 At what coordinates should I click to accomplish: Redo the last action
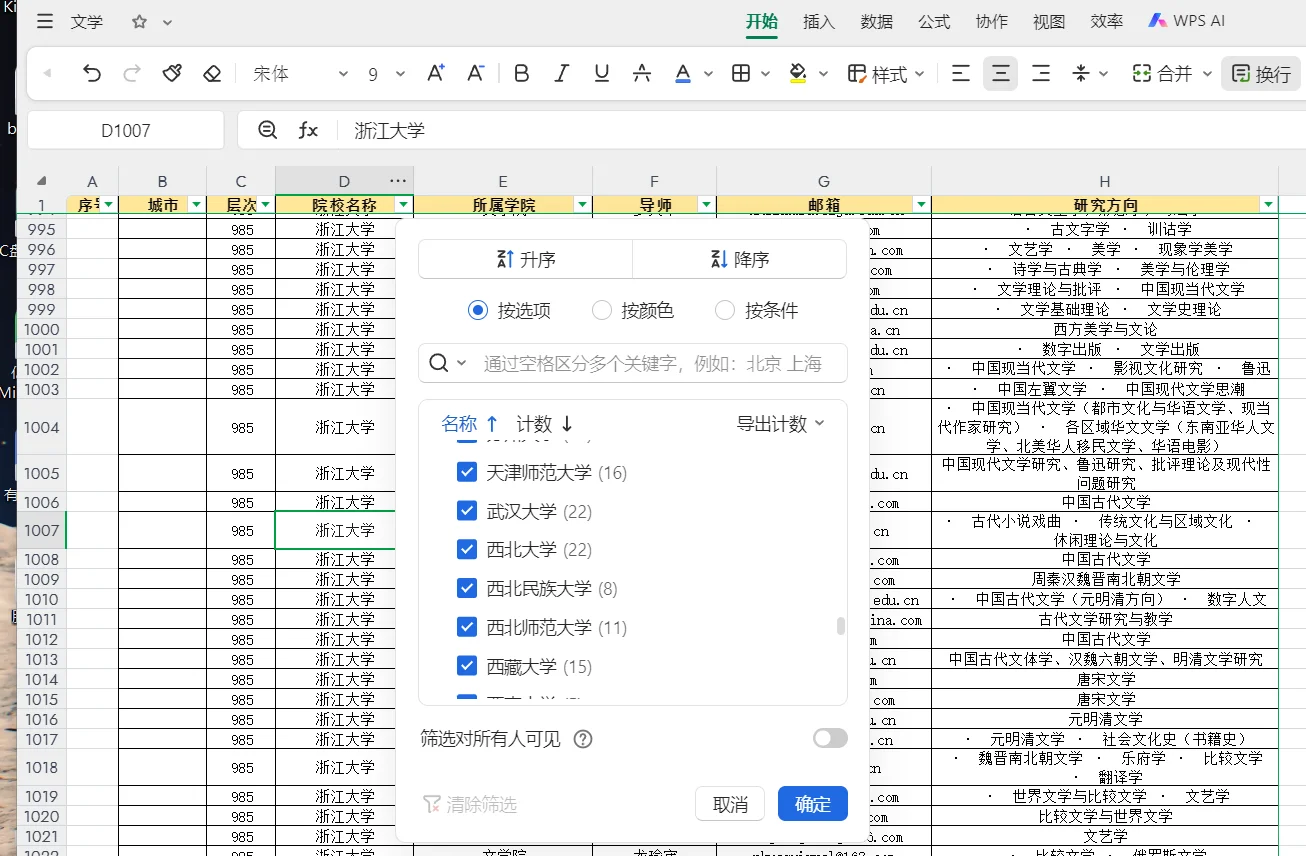(x=131, y=73)
